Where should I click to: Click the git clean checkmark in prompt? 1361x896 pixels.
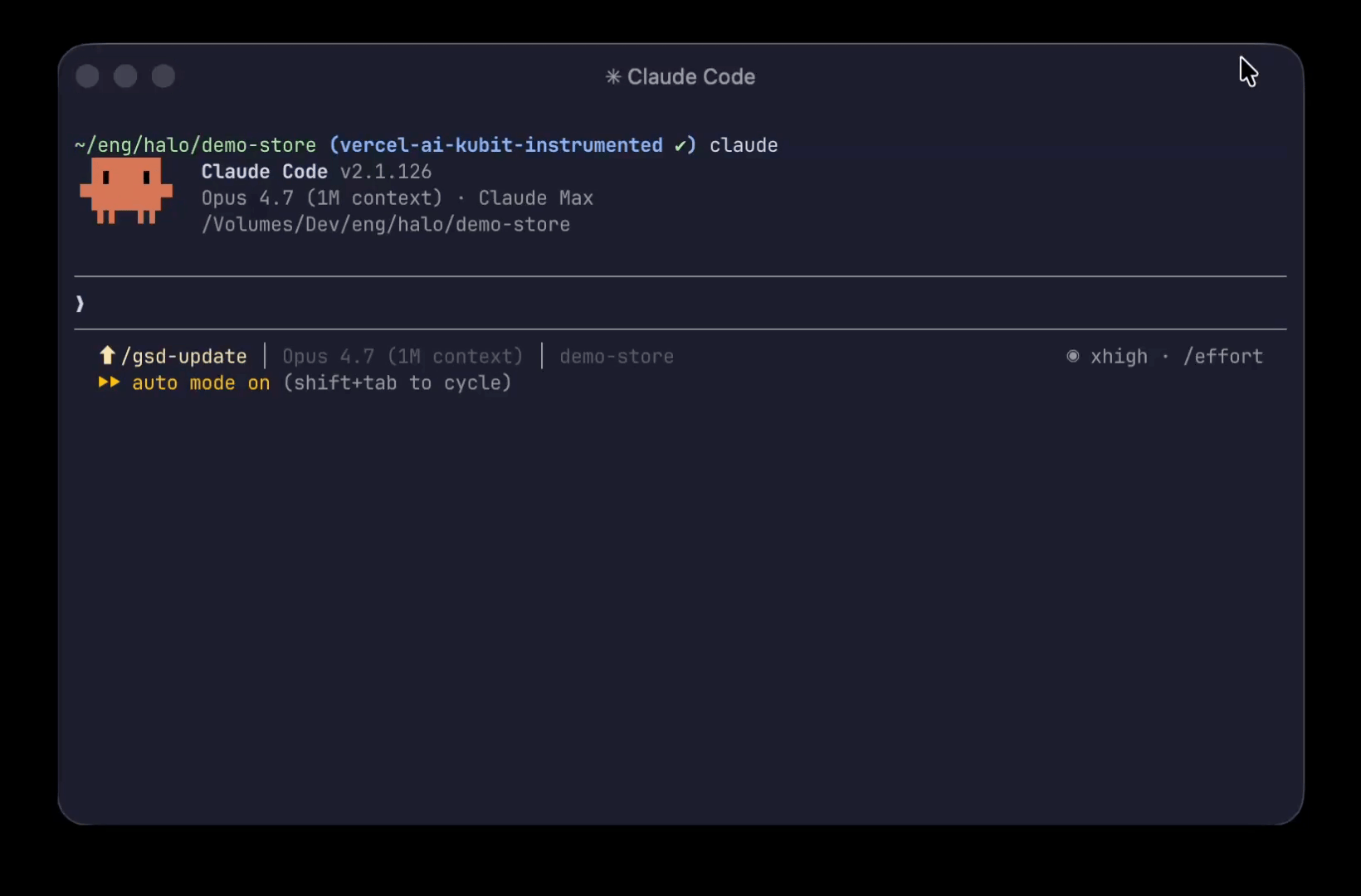680,146
